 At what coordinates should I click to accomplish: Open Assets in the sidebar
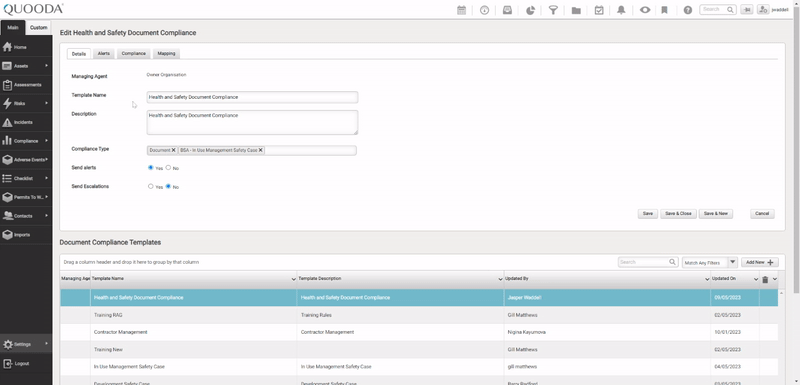pos(26,66)
